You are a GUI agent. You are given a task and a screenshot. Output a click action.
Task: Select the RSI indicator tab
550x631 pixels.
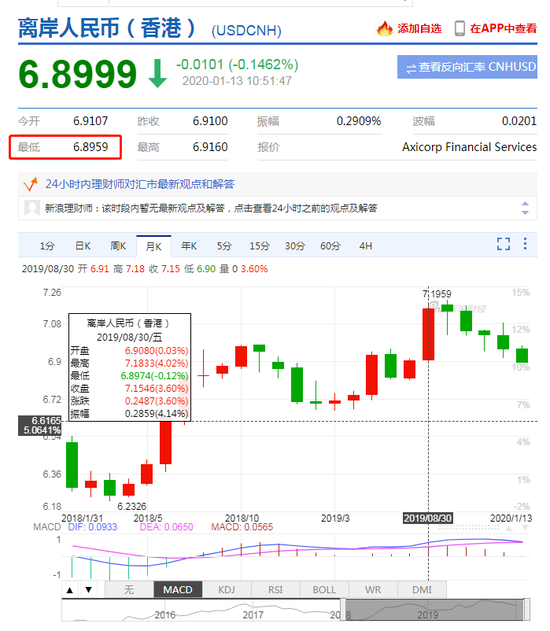pyautogui.click(x=276, y=590)
